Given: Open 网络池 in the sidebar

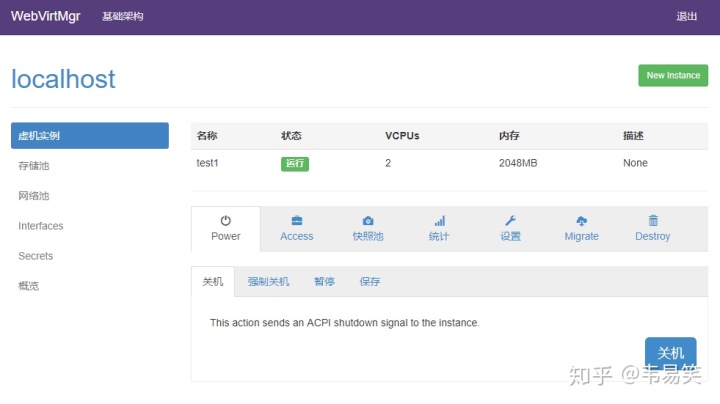Looking at the screenshot, I should pyautogui.click(x=34, y=196).
